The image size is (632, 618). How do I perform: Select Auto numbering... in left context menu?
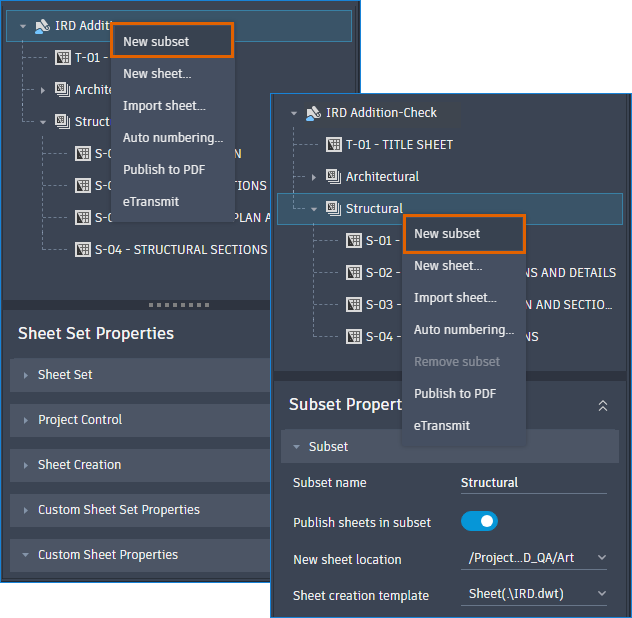(173, 138)
